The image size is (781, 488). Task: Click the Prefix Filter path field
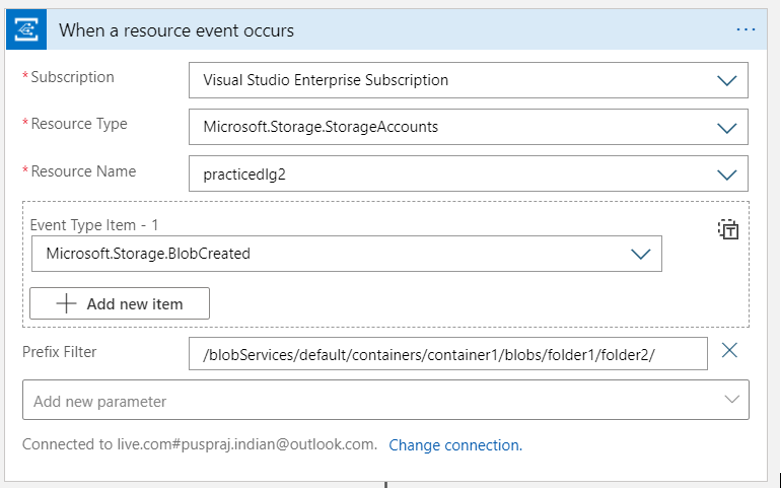coord(448,354)
